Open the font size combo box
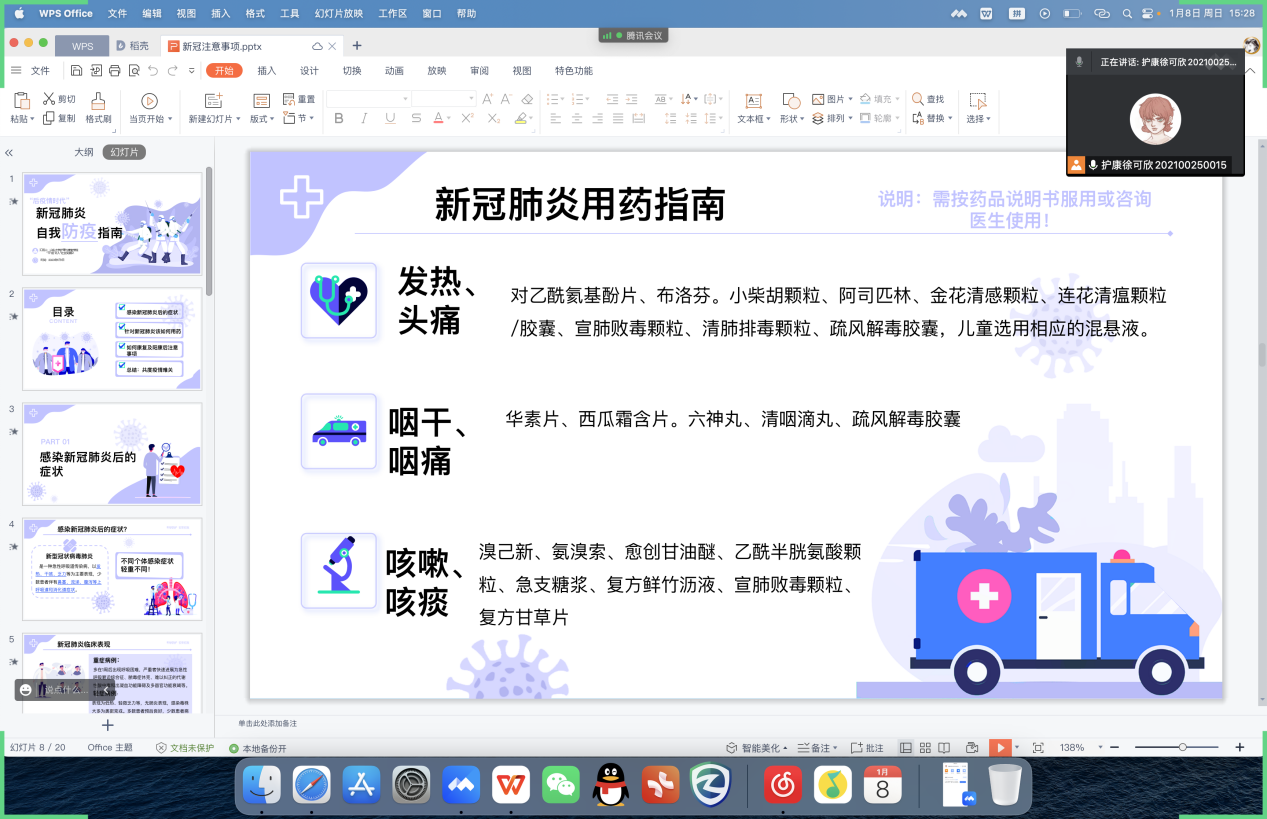This screenshot has width=1267, height=819. click(x=444, y=99)
